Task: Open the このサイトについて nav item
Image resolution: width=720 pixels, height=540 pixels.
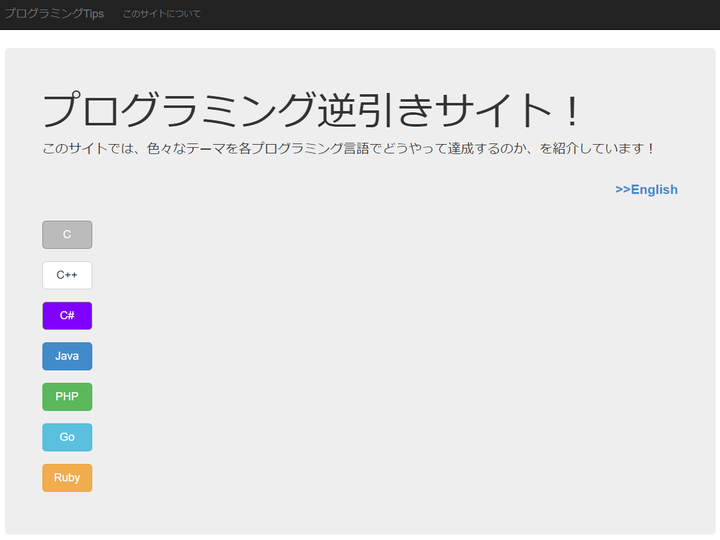Action: pos(162,14)
